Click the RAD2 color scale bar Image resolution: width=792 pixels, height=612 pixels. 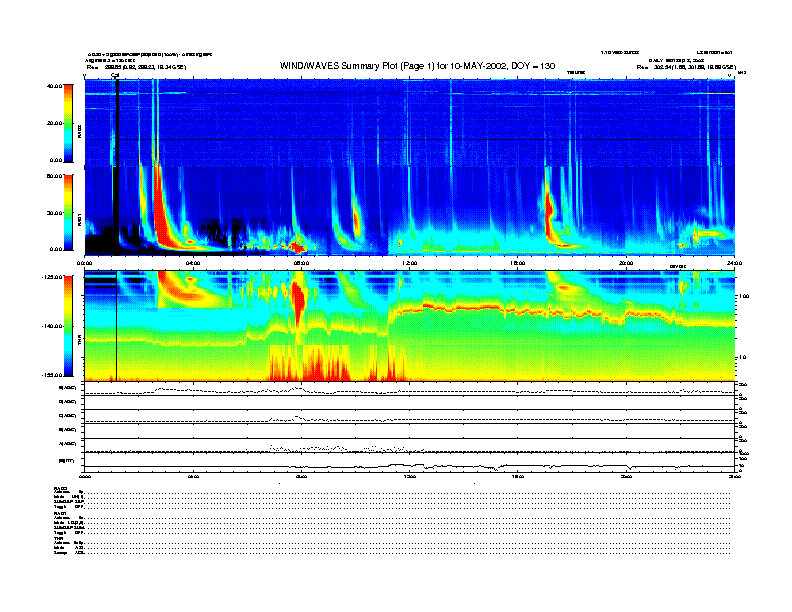click(68, 123)
